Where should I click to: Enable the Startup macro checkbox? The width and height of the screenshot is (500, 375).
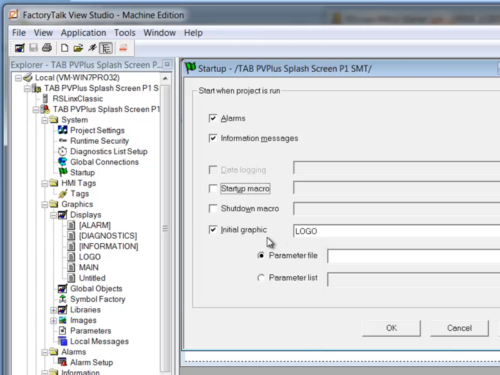[213, 189]
